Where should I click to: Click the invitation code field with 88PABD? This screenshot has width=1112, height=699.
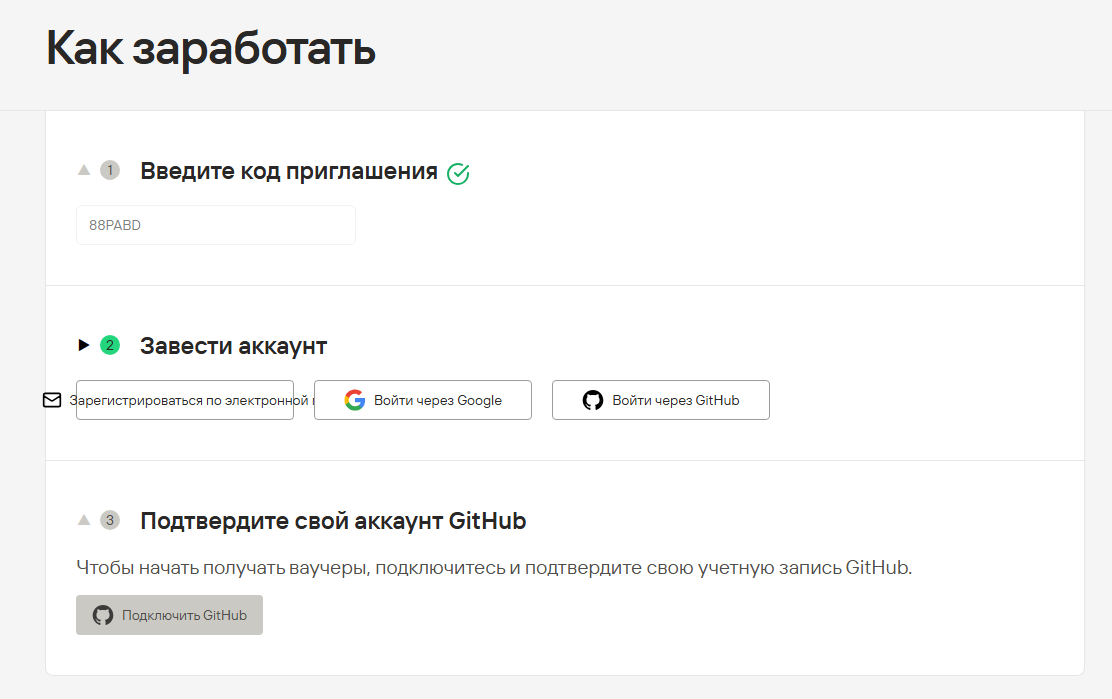click(x=216, y=225)
